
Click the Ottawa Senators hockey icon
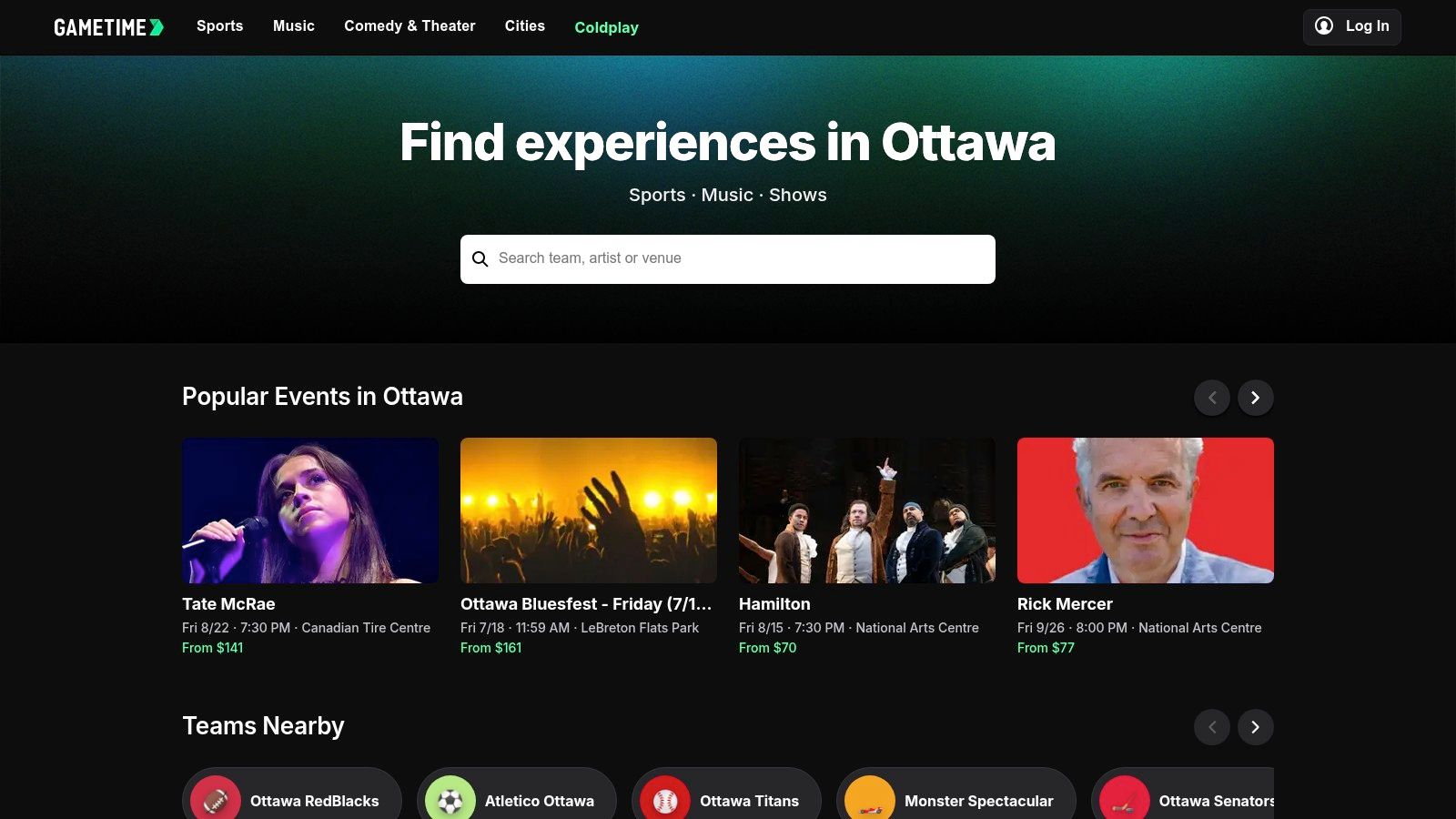pyautogui.click(x=1125, y=800)
